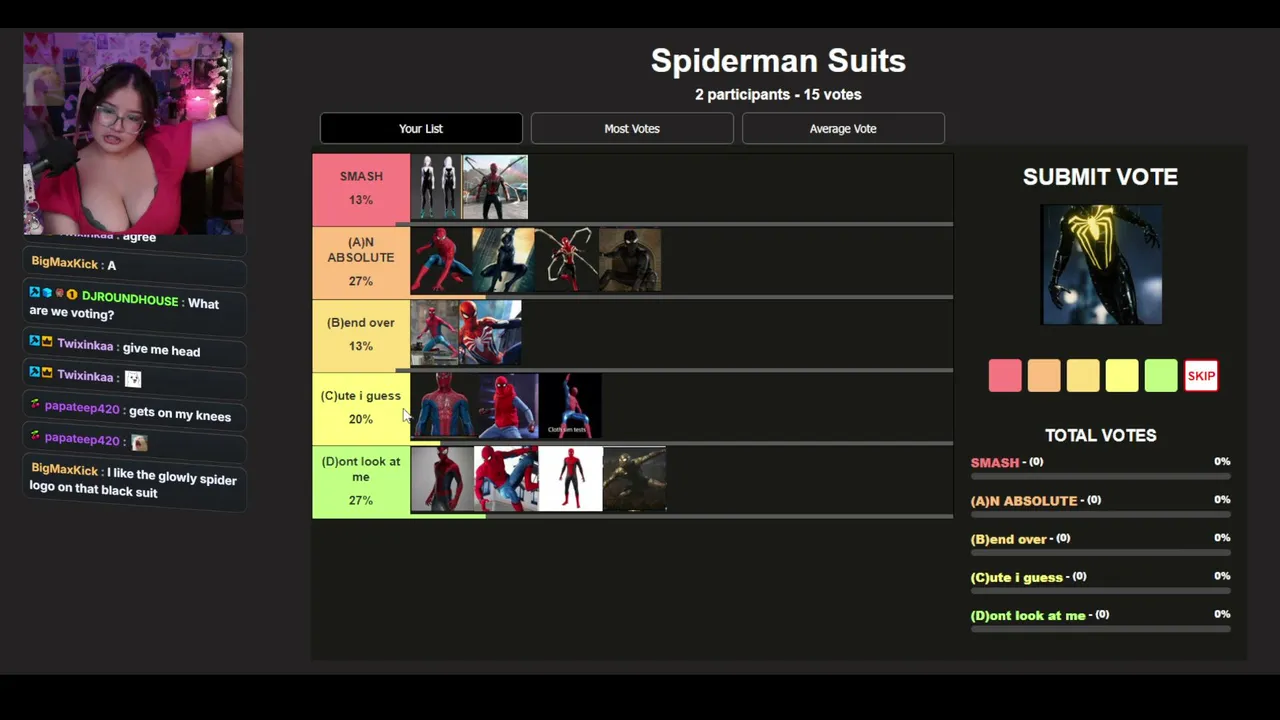Select the 2 participants - 15 votes text
The width and height of the screenshot is (1280, 720).
click(x=778, y=94)
